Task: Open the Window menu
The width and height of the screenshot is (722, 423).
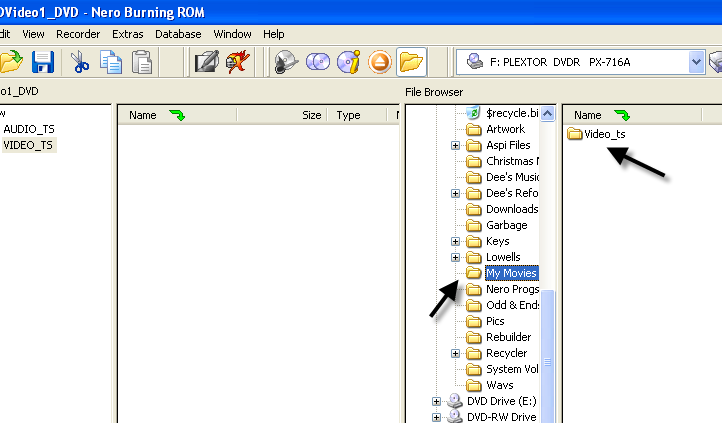Action: (233, 34)
